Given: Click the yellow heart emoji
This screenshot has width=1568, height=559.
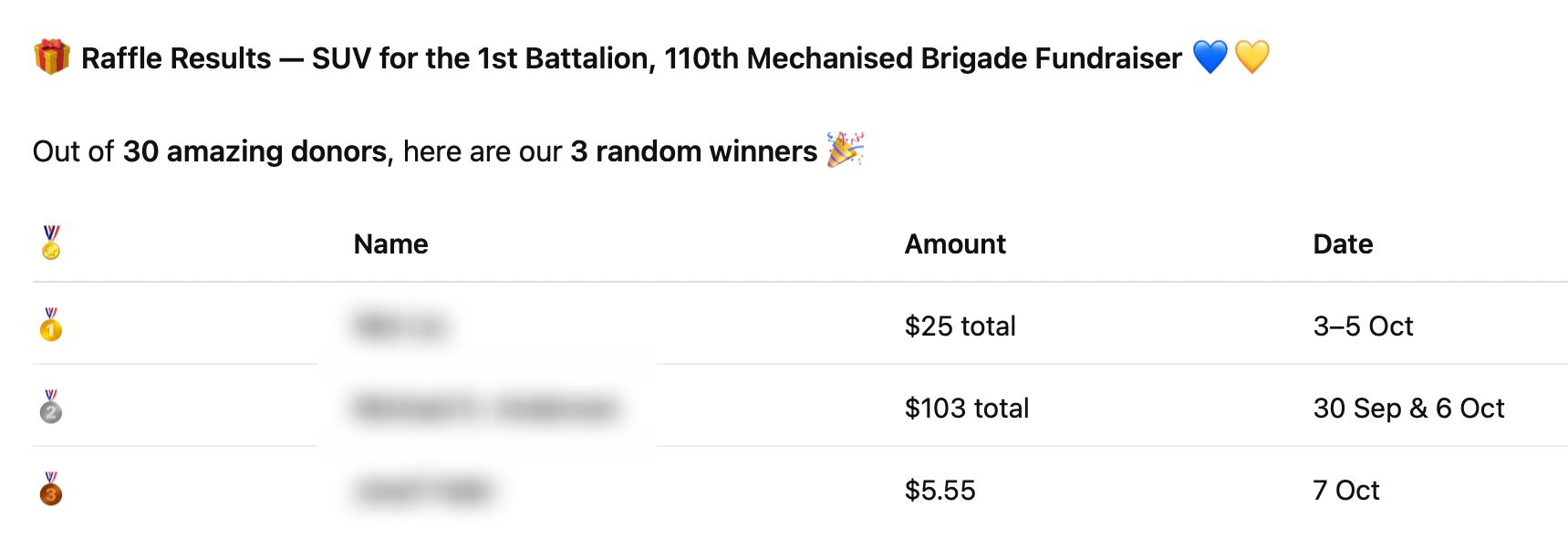Looking at the screenshot, I should pyautogui.click(x=1251, y=57).
